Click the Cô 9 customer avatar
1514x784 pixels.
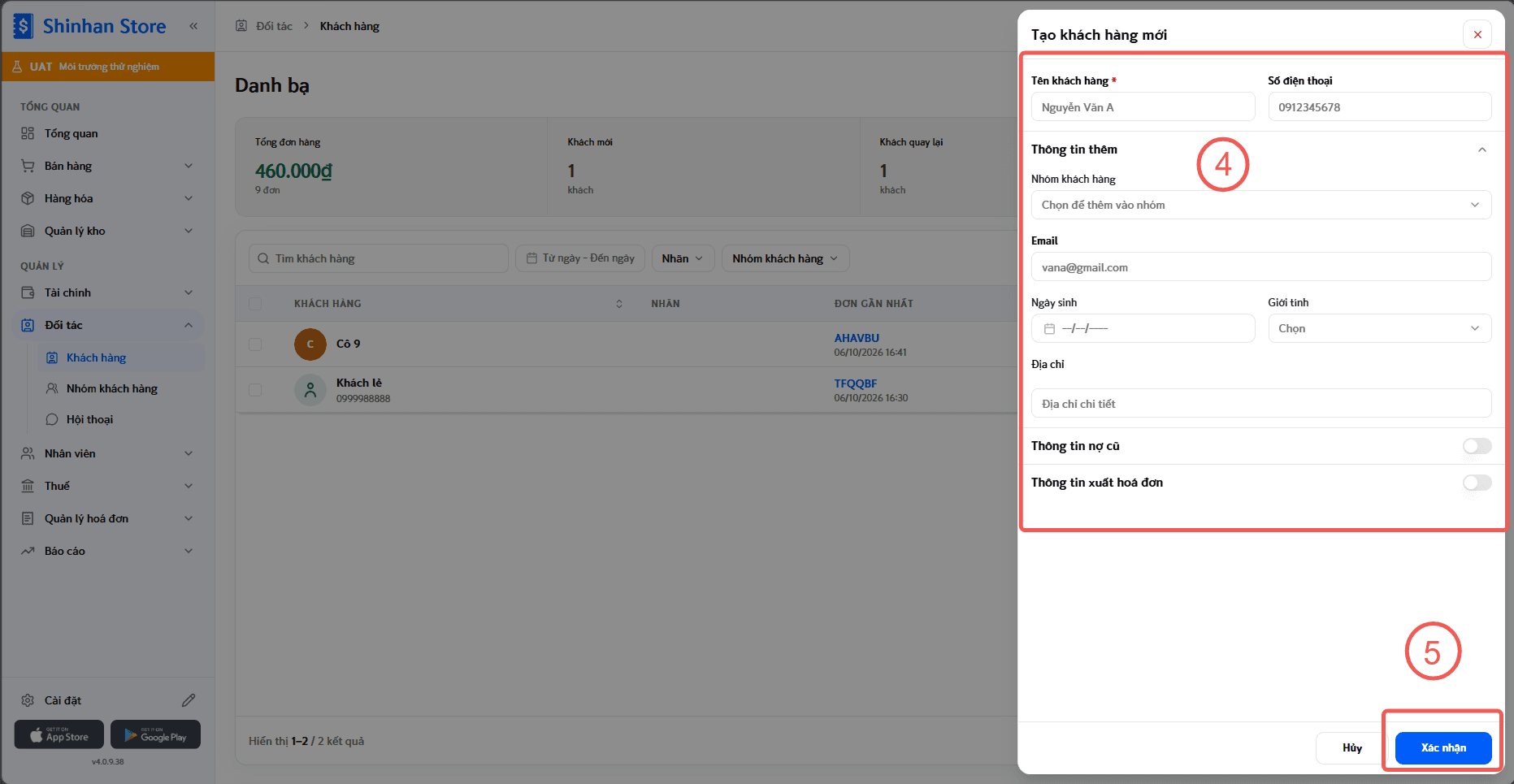pyautogui.click(x=310, y=344)
